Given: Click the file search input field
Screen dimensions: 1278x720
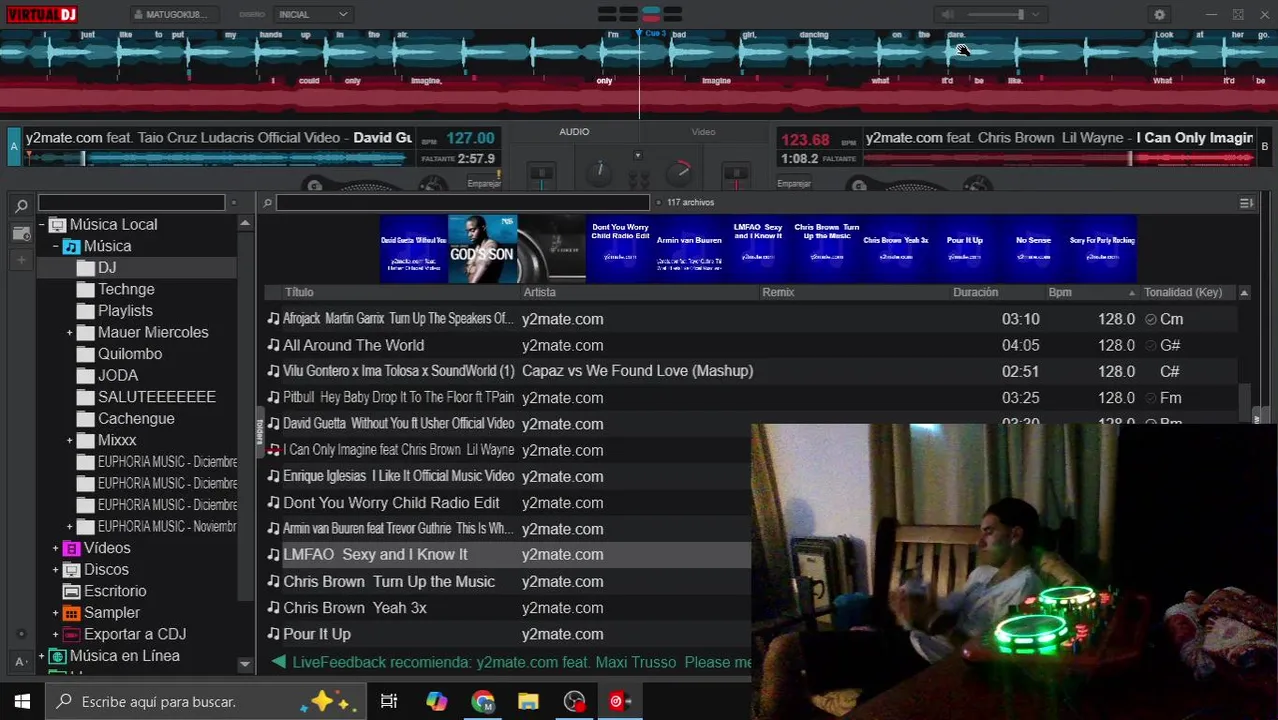Looking at the screenshot, I should click(463, 203).
